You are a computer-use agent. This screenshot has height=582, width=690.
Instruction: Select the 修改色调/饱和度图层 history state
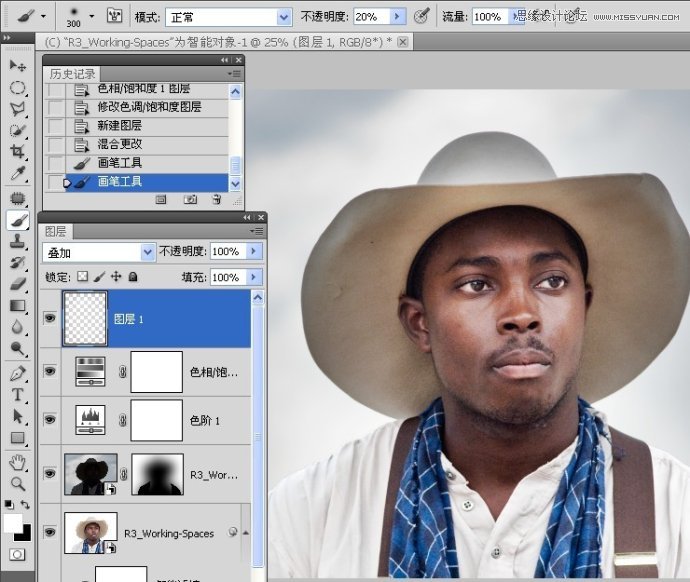tap(137, 107)
